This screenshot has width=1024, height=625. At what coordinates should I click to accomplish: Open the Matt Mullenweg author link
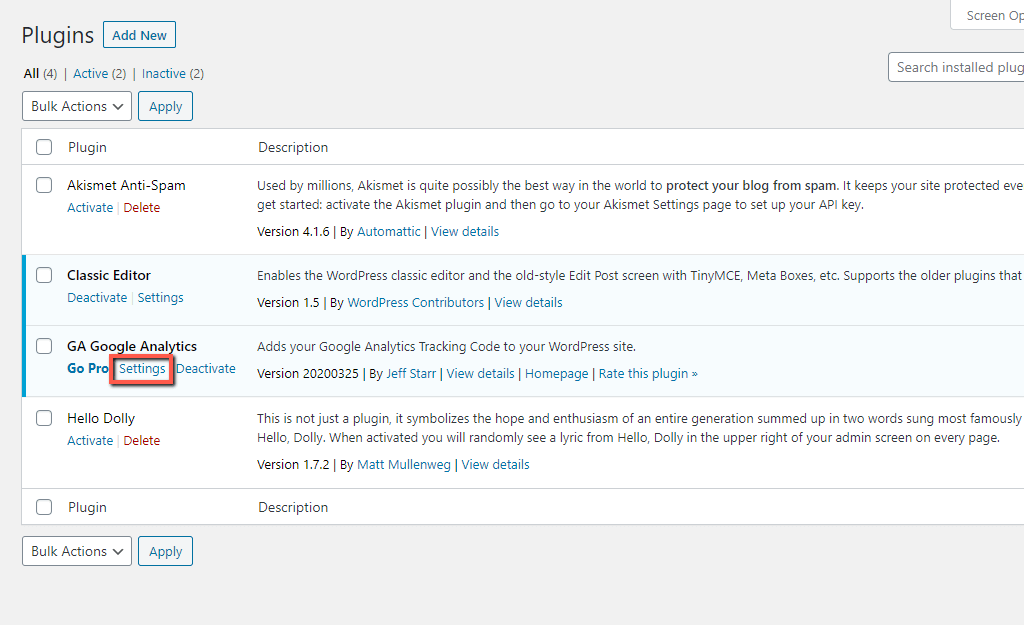(x=404, y=465)
